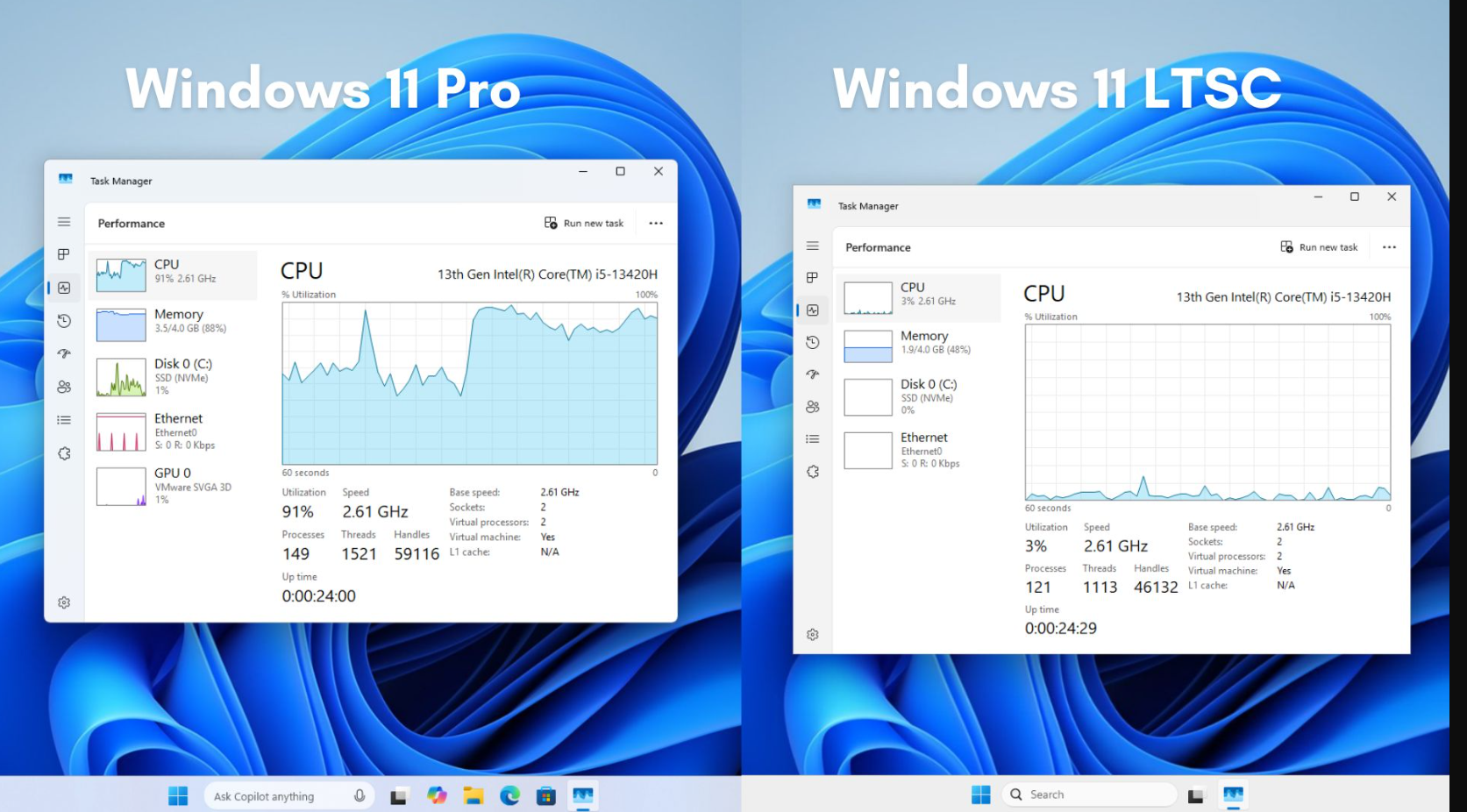Select Performance page icon in LTSC Task Manager
The image size is (1467, 812).
click(x=813, y=310)
